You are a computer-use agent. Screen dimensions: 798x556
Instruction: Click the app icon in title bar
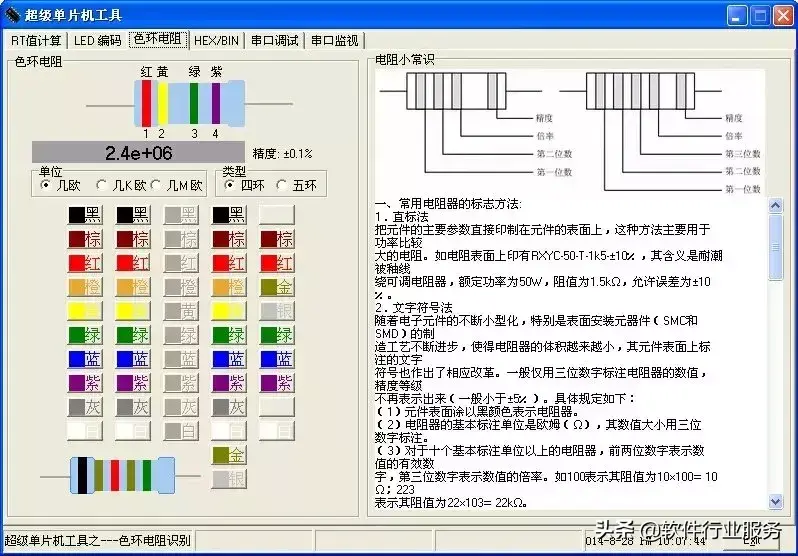coord(12,15)
